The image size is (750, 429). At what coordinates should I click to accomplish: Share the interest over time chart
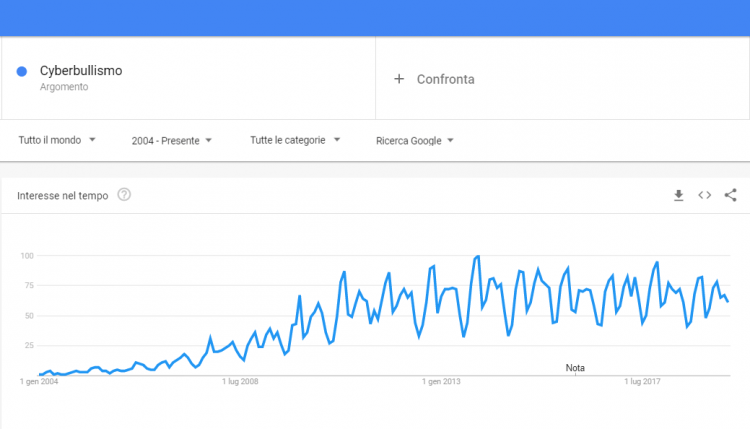coord(730,195)
